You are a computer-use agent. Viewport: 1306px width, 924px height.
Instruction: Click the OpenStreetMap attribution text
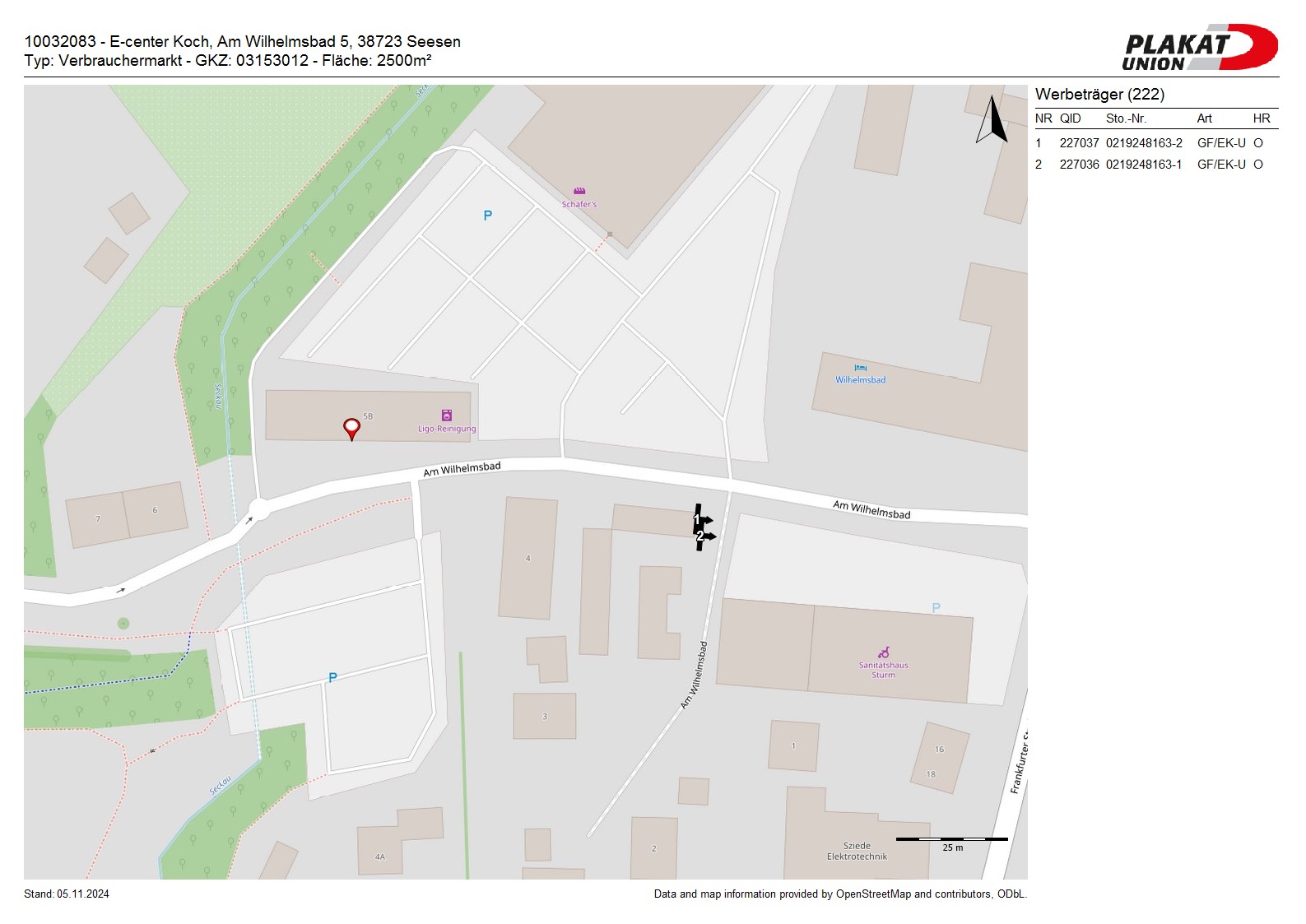(x=839, y=894)
